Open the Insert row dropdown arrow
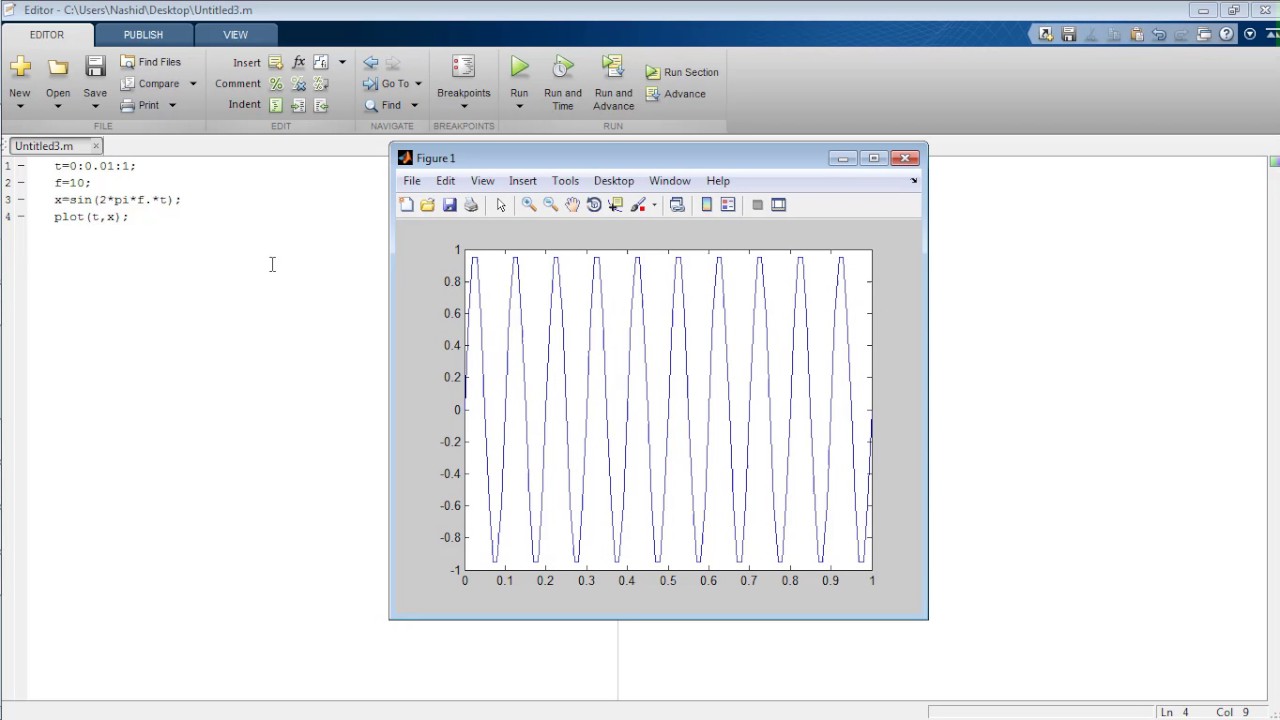Viewport: 1280px width, 720px height. pyautogui.click(x=342, y=62)
